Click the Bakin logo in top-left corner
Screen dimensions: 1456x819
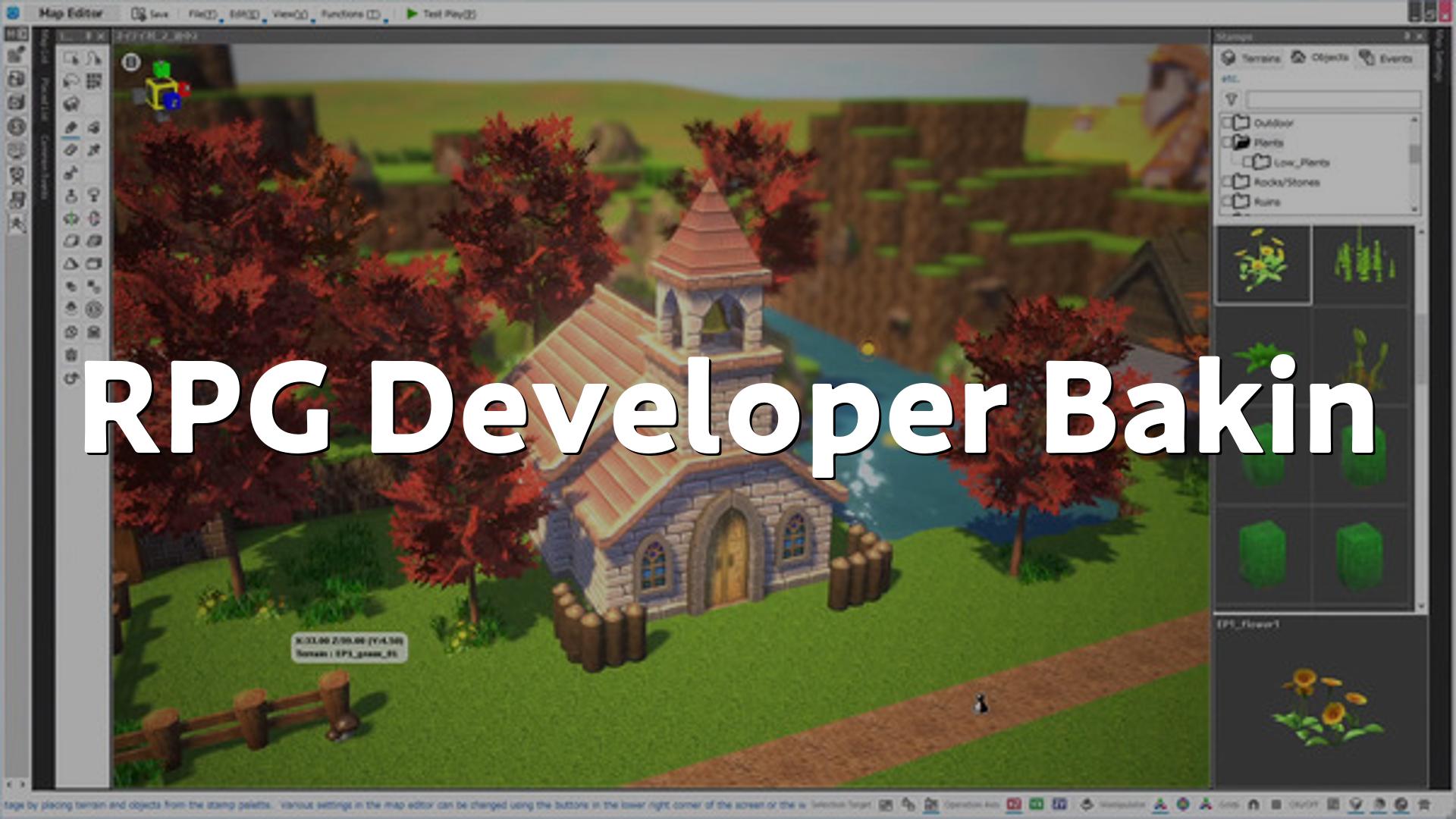tap(12, 13)
